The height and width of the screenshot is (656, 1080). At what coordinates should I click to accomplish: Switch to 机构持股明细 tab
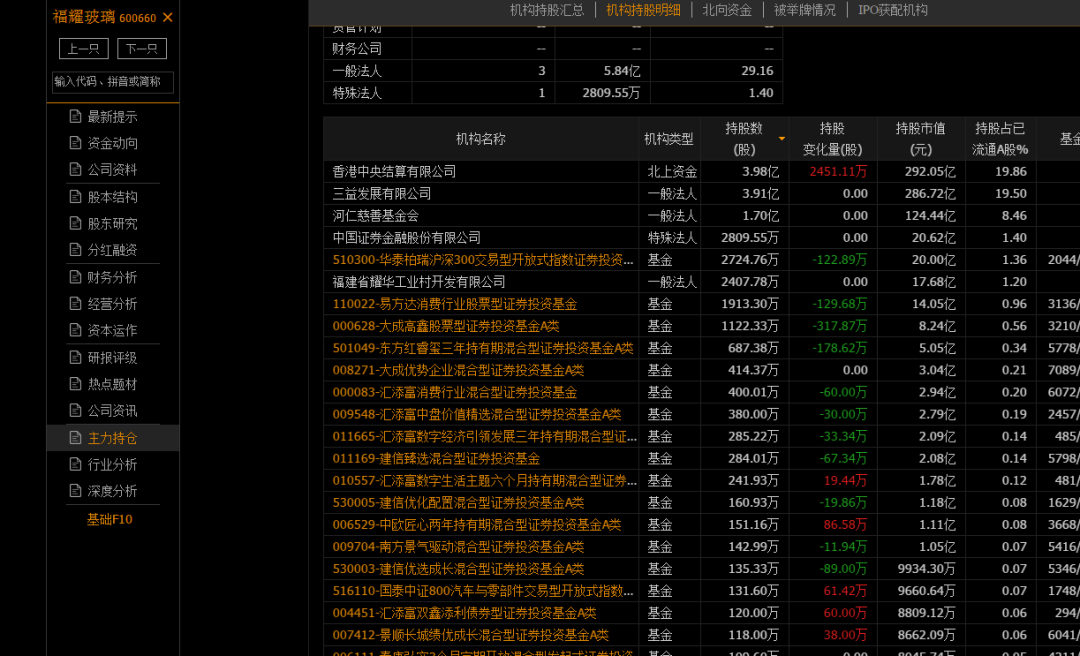coord(643,10)
